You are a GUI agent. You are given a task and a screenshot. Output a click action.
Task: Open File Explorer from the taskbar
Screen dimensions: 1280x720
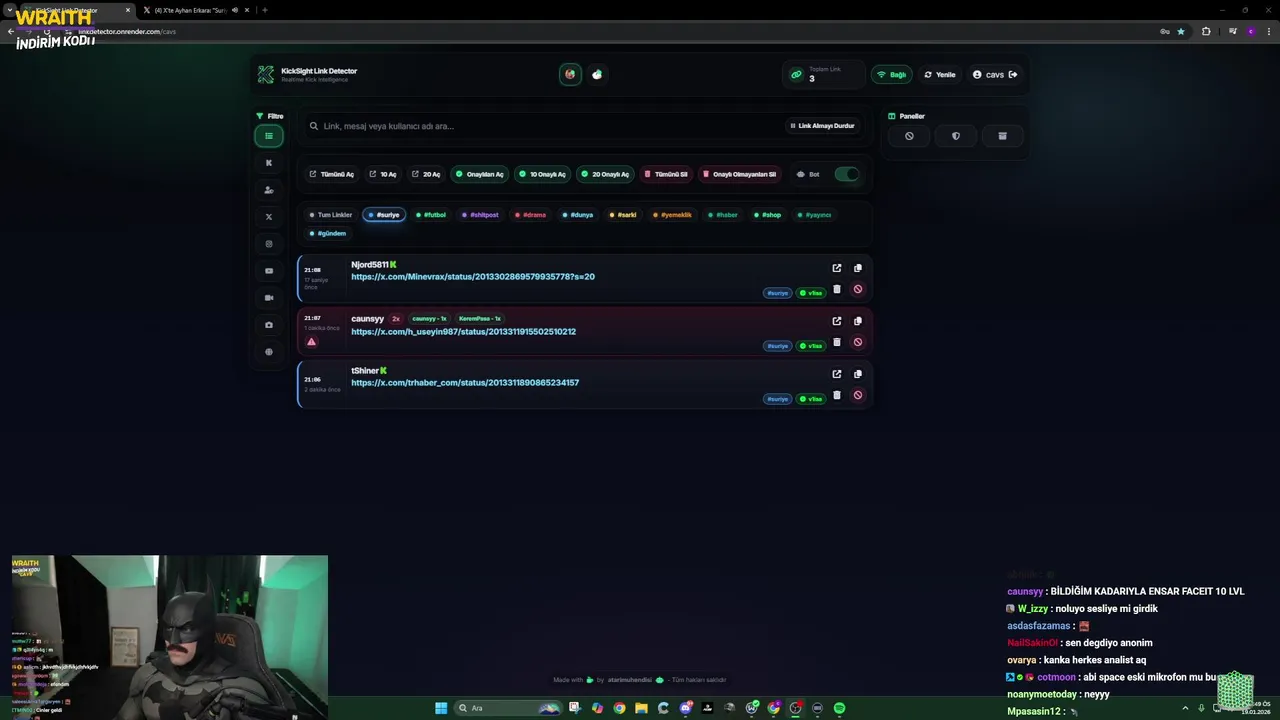(x=641, y=708)
